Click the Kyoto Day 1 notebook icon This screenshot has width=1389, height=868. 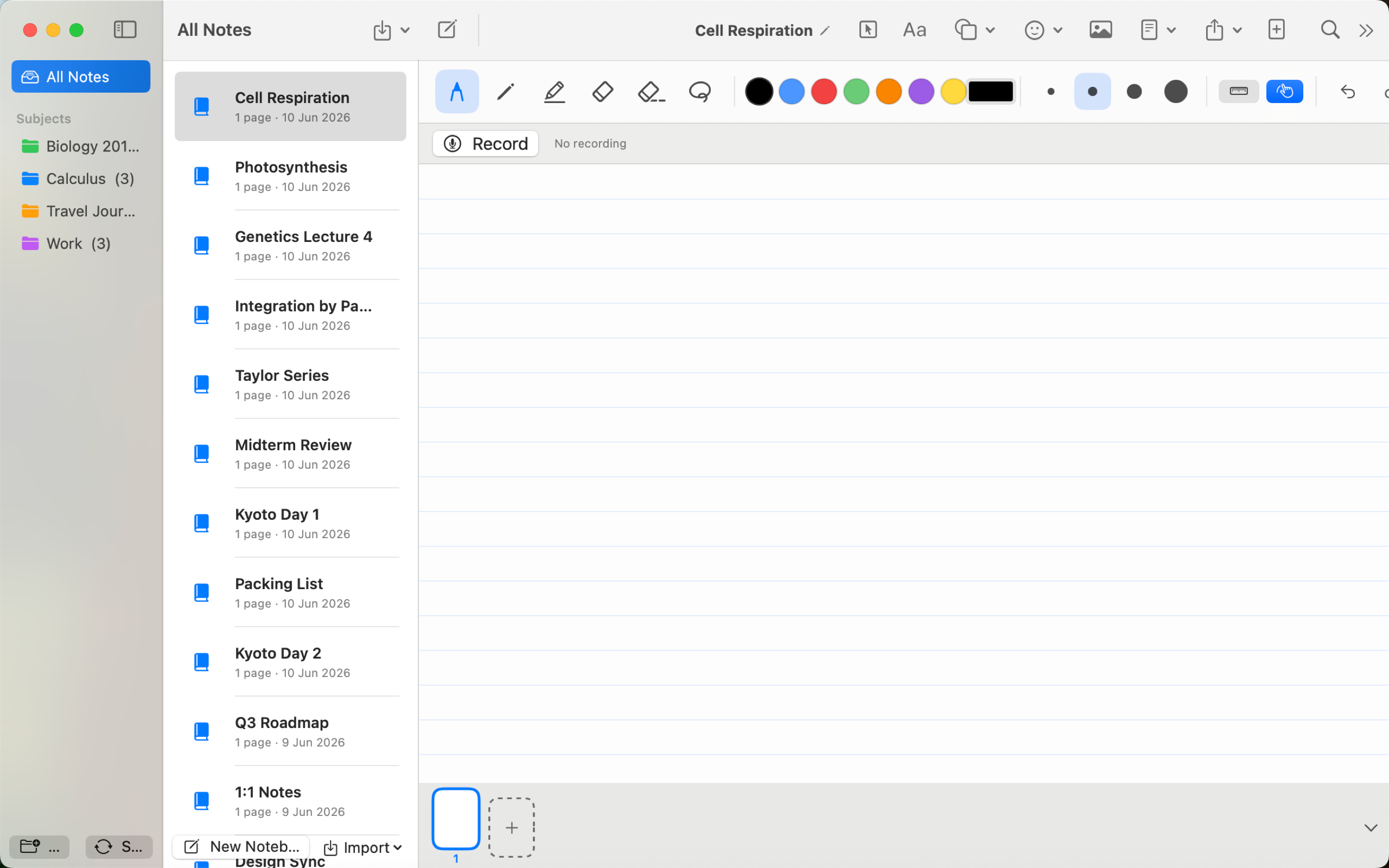click(201, 523)
